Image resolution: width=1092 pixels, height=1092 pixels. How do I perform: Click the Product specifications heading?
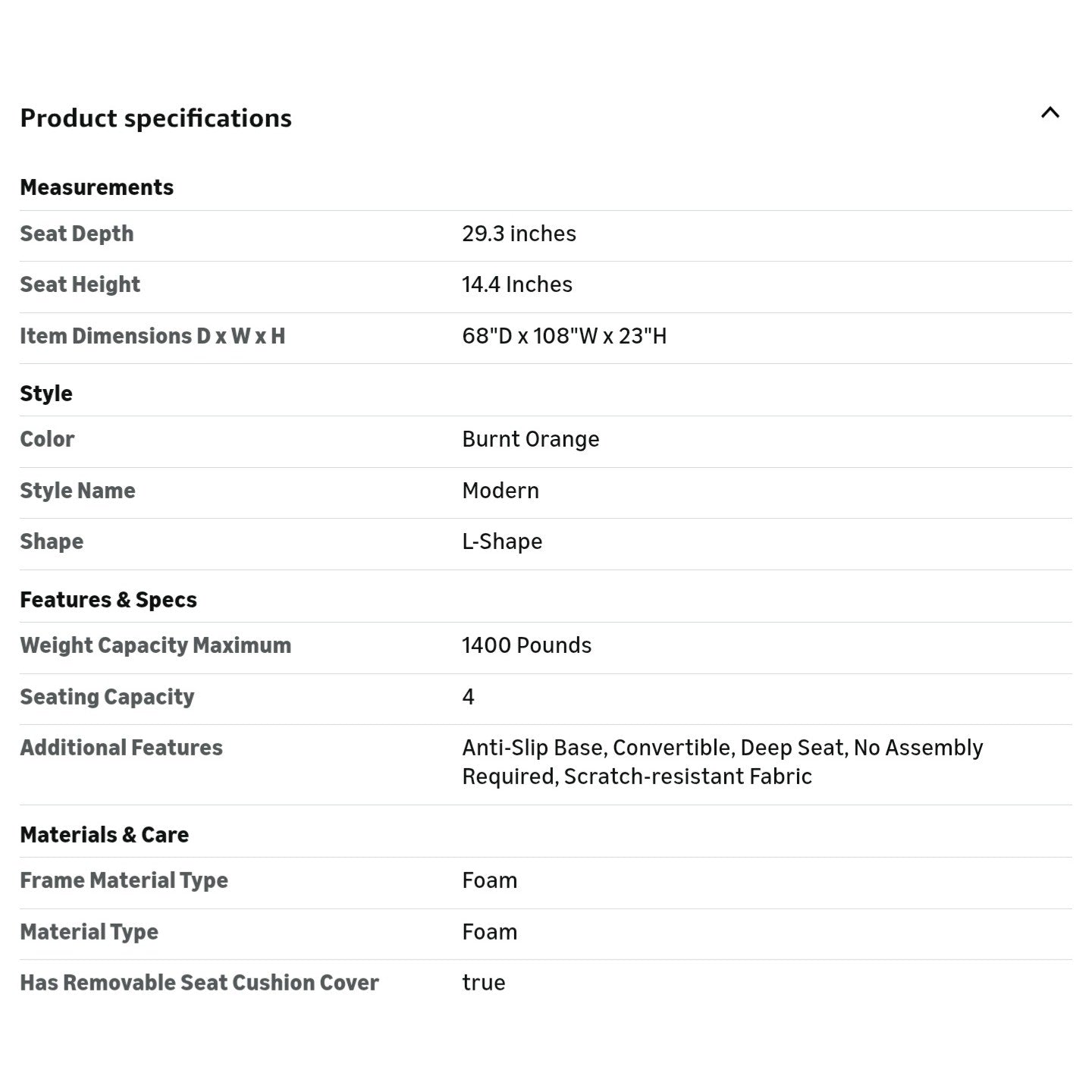pyautogui.click(x=155, y=118)
